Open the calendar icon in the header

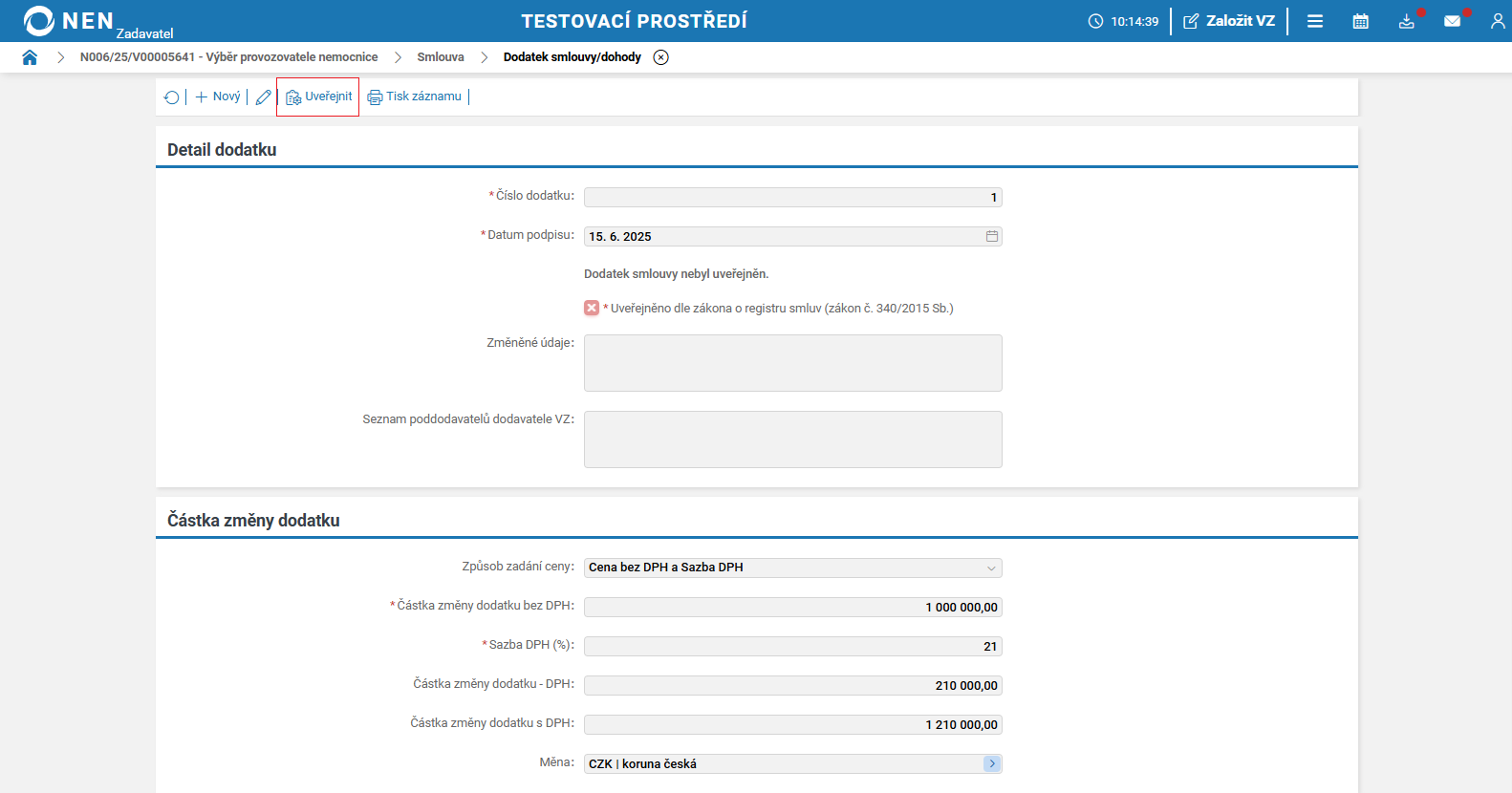pos(1361,21)
